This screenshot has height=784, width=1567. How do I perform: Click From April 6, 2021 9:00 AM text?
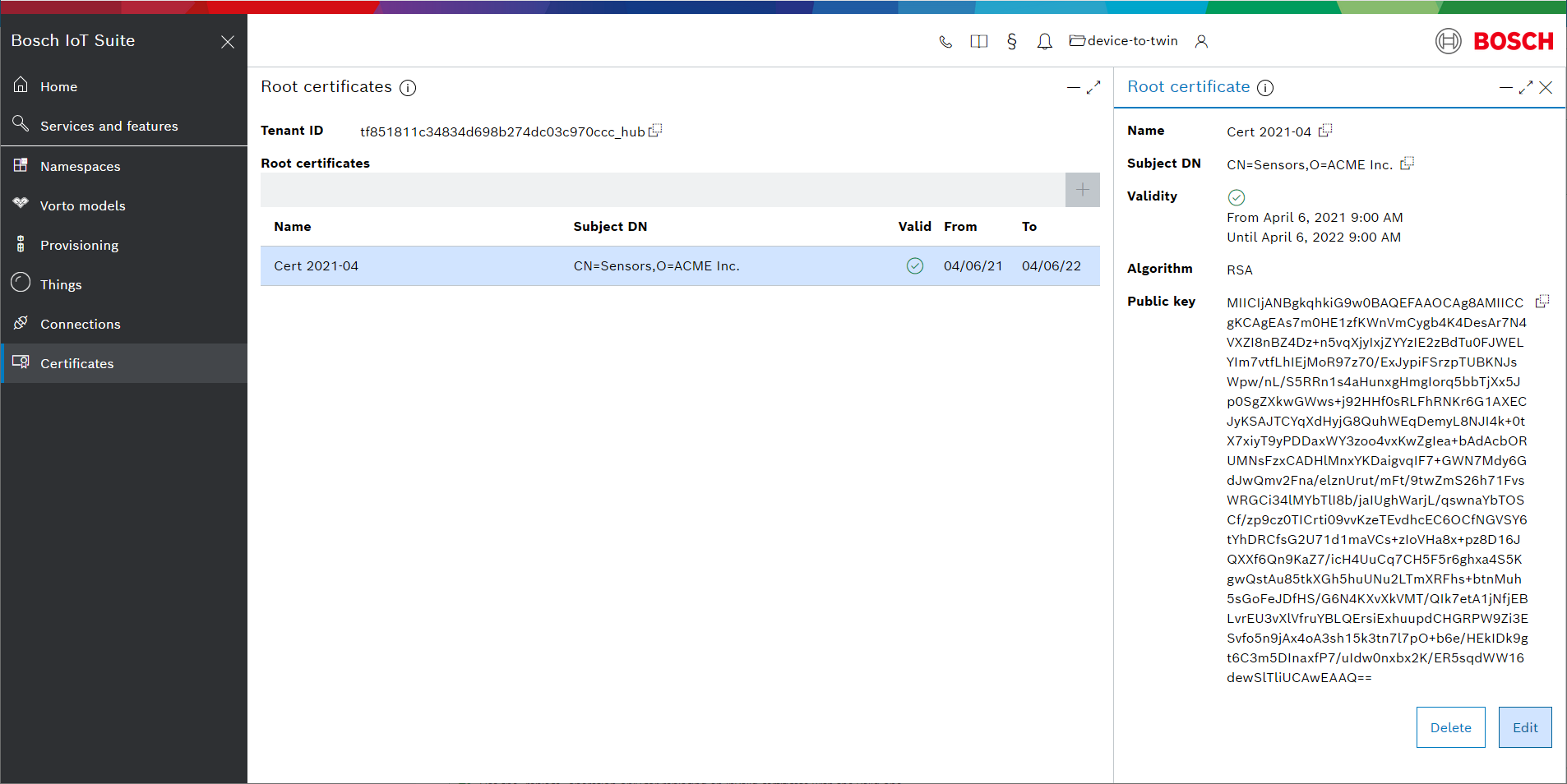1315,218
